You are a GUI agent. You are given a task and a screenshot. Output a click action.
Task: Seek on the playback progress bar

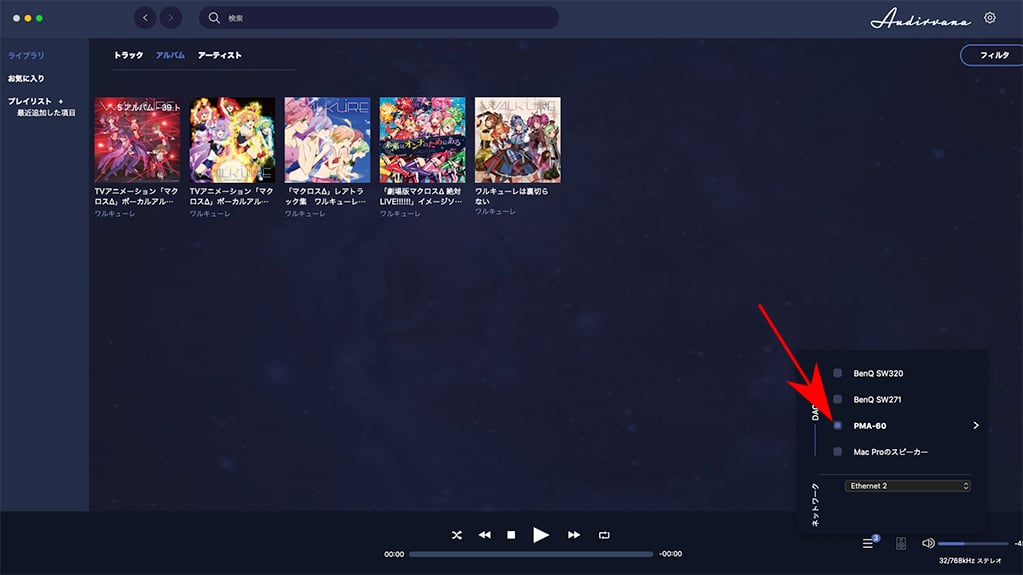point(531,554)
